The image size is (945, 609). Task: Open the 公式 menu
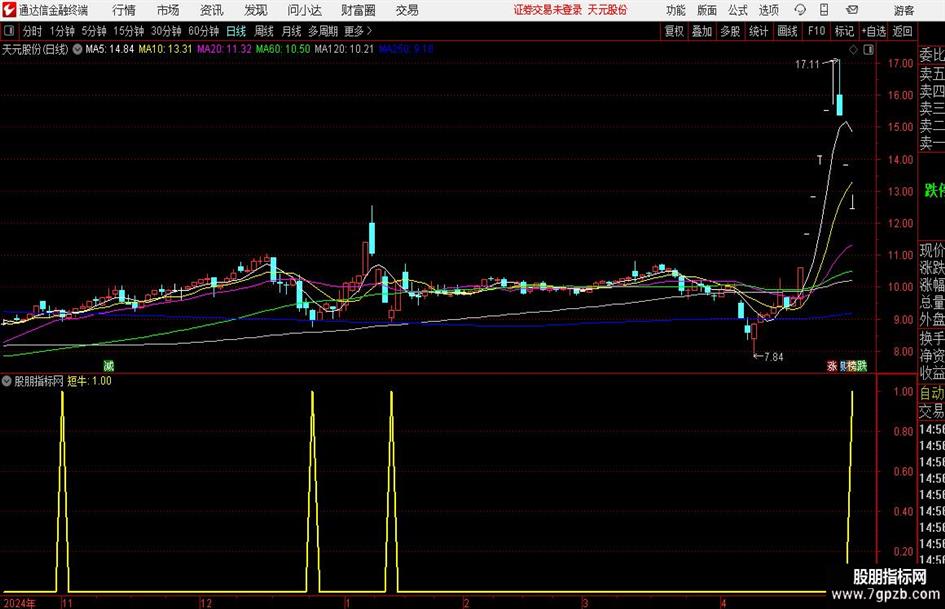pos(738,10)
